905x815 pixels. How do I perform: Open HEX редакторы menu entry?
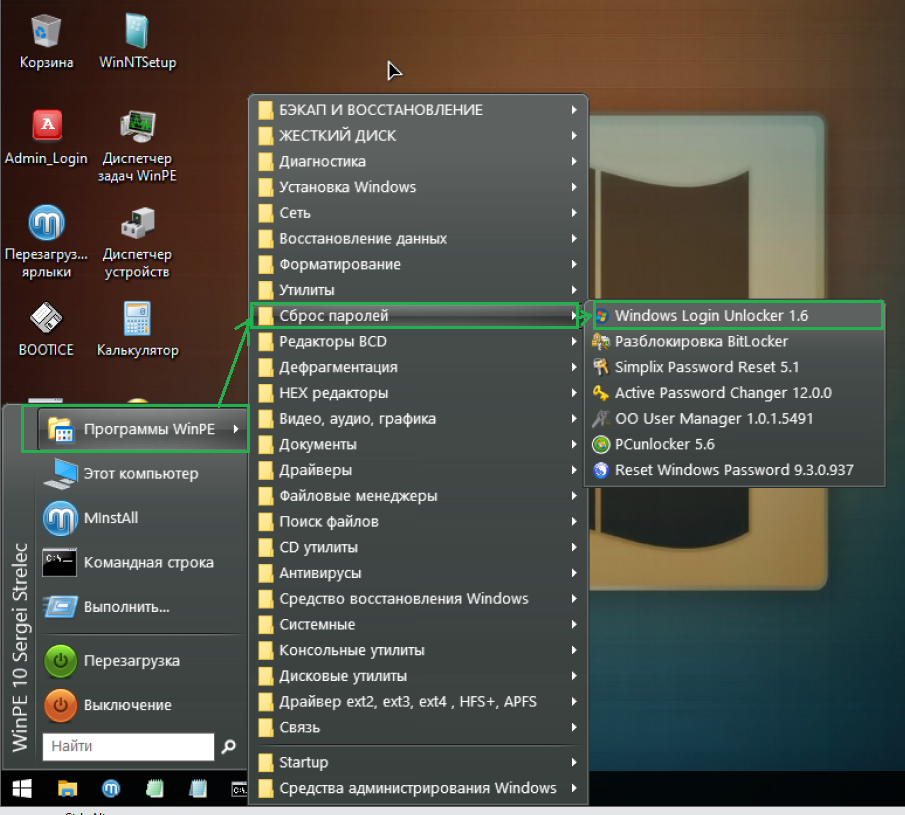pyautogui.click(x=418, y=392)
